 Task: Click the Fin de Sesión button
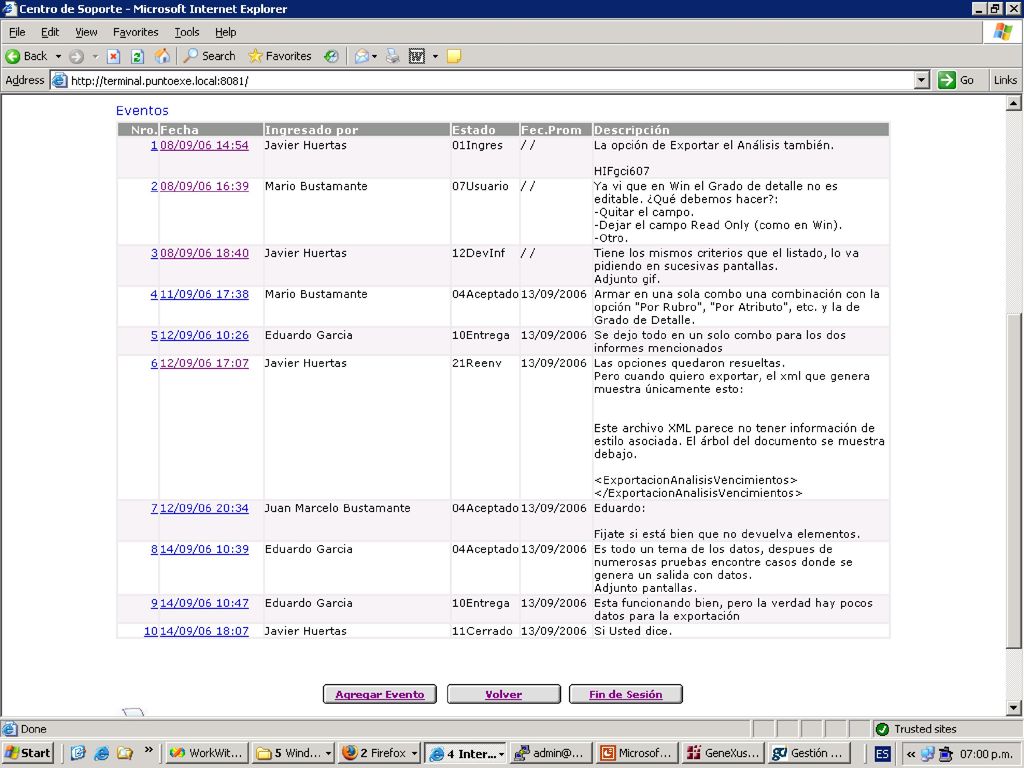click(x=626, y=694)
